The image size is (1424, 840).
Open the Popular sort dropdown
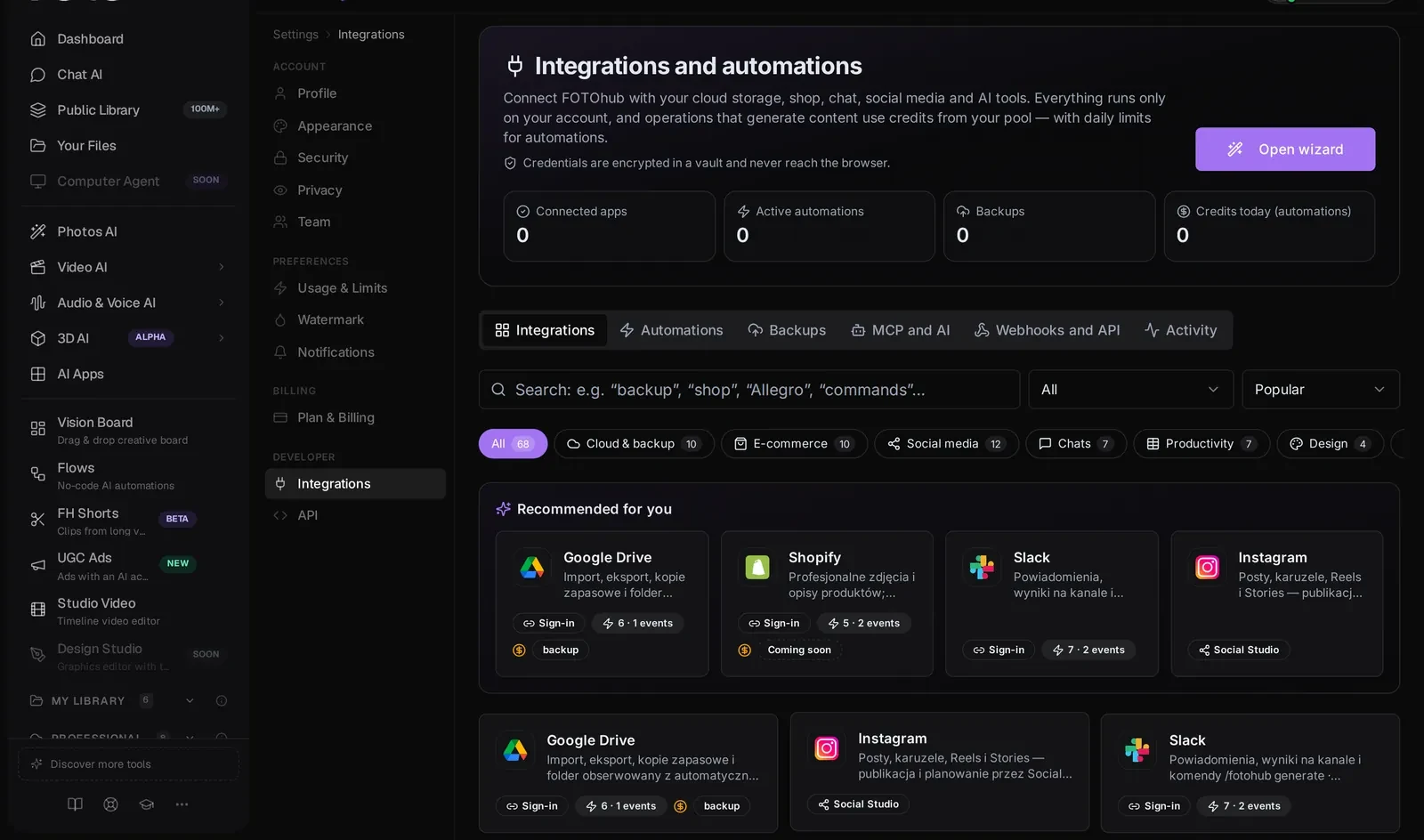click(1320, 390)
